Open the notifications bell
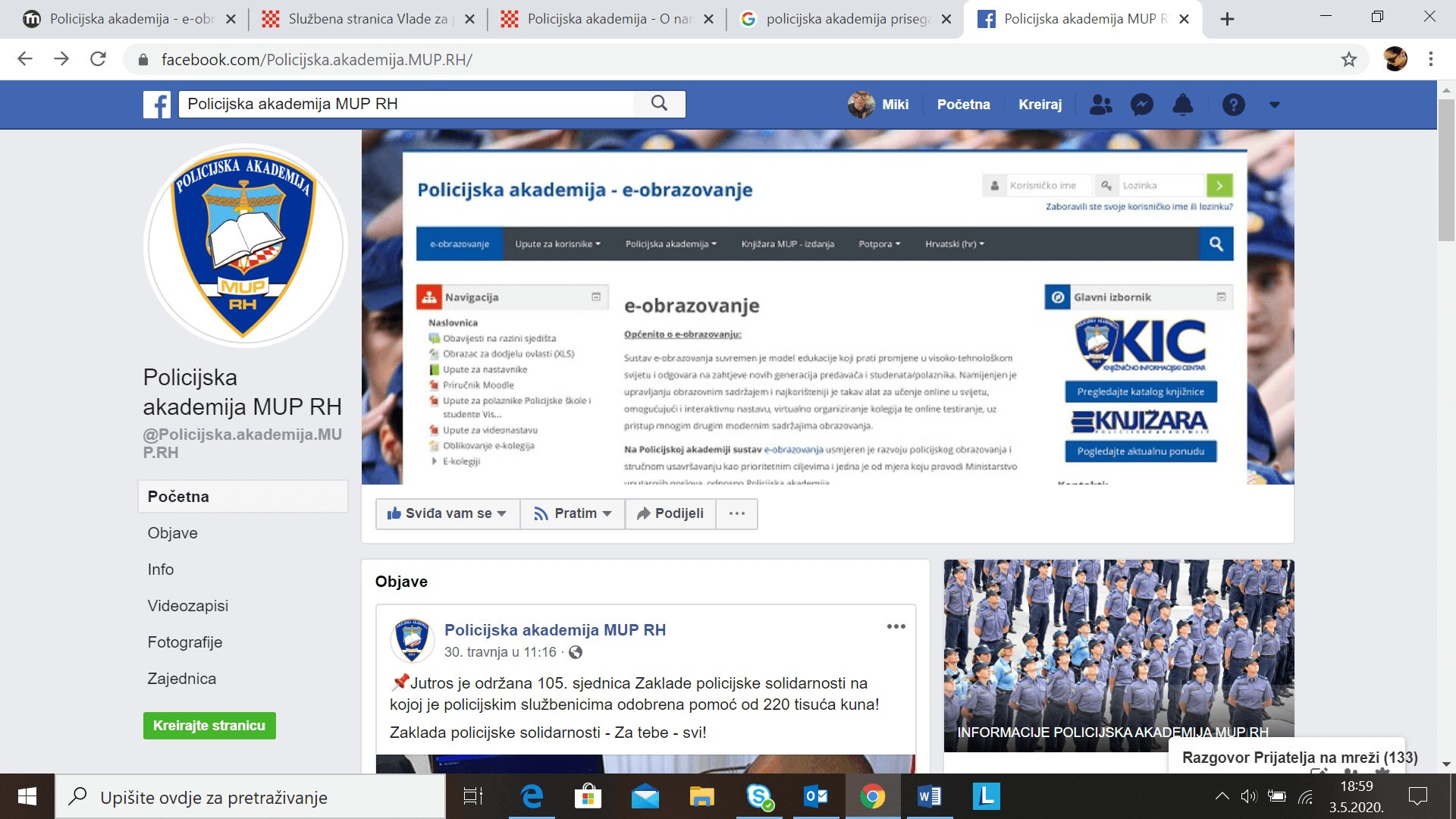Image resolution: width=1456 pixels, height=819 pixels. (x=1182, y=105)
